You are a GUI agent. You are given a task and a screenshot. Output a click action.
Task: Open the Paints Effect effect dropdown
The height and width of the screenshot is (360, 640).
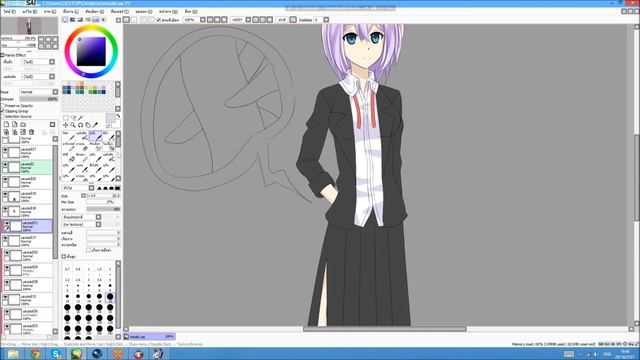(52, 76)
